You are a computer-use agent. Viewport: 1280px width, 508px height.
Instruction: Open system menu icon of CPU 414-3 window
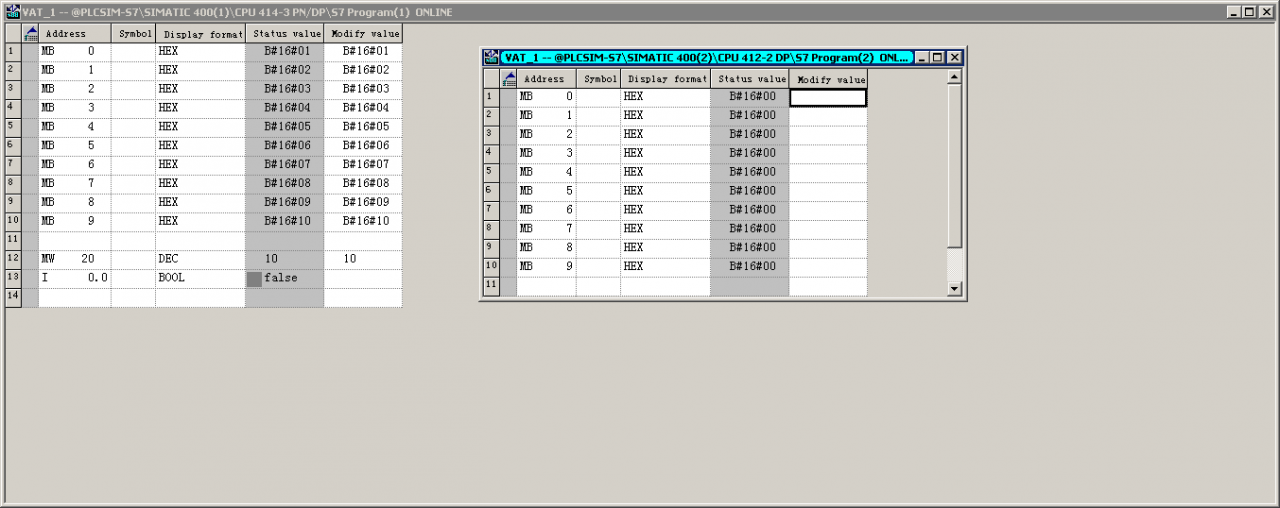(x=12, y=12)
